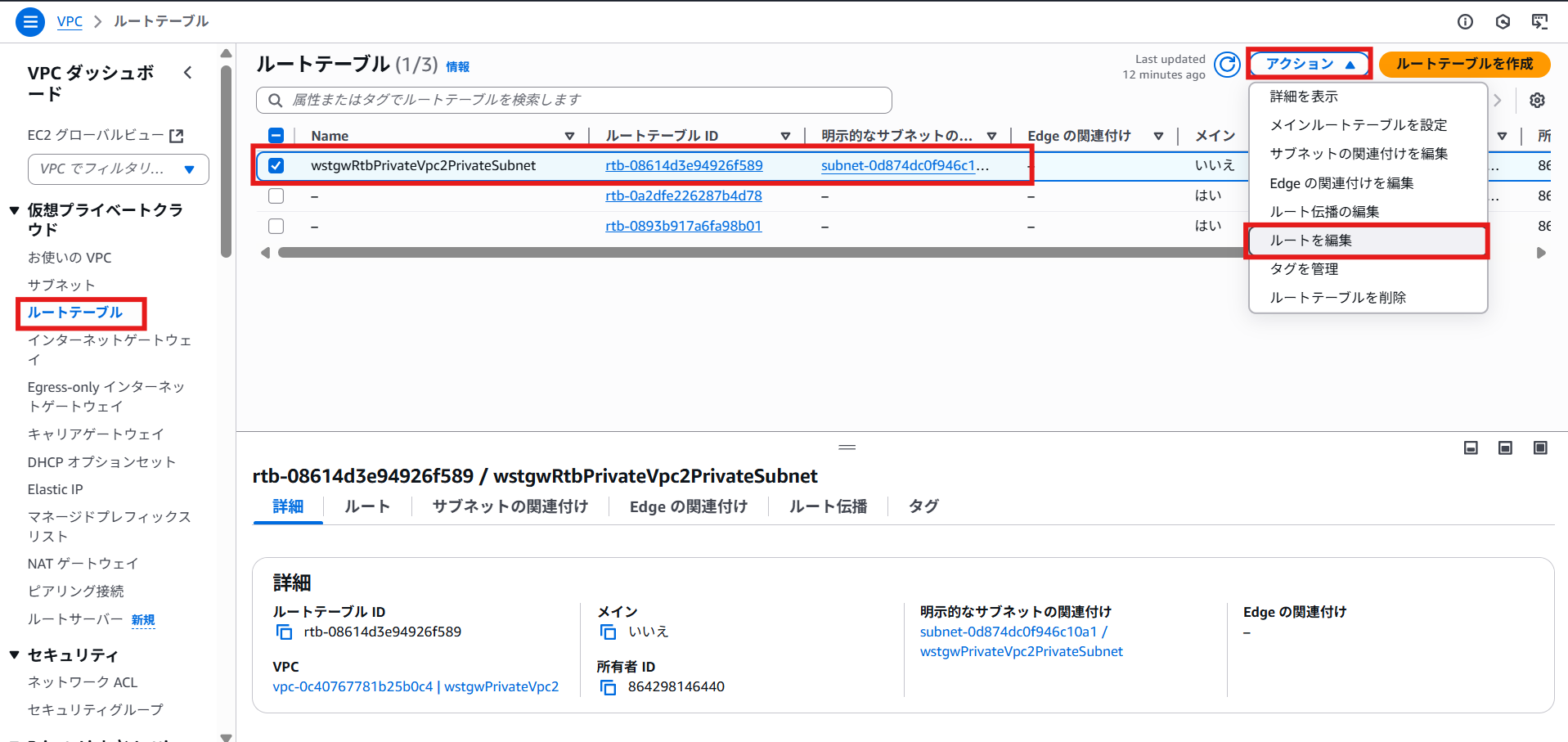Image resolution: width=1568 pixels, height=742 pixels.
Task: Open NAT ゲートウェイ in sidebar
Action: pos(83,564)
